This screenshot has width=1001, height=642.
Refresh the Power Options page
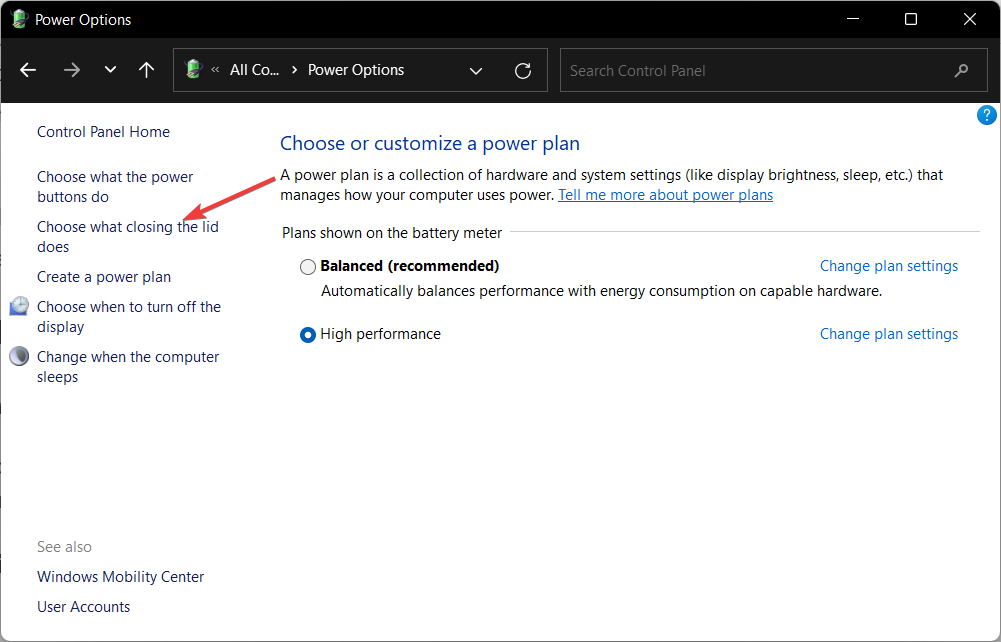click(522, 70)
